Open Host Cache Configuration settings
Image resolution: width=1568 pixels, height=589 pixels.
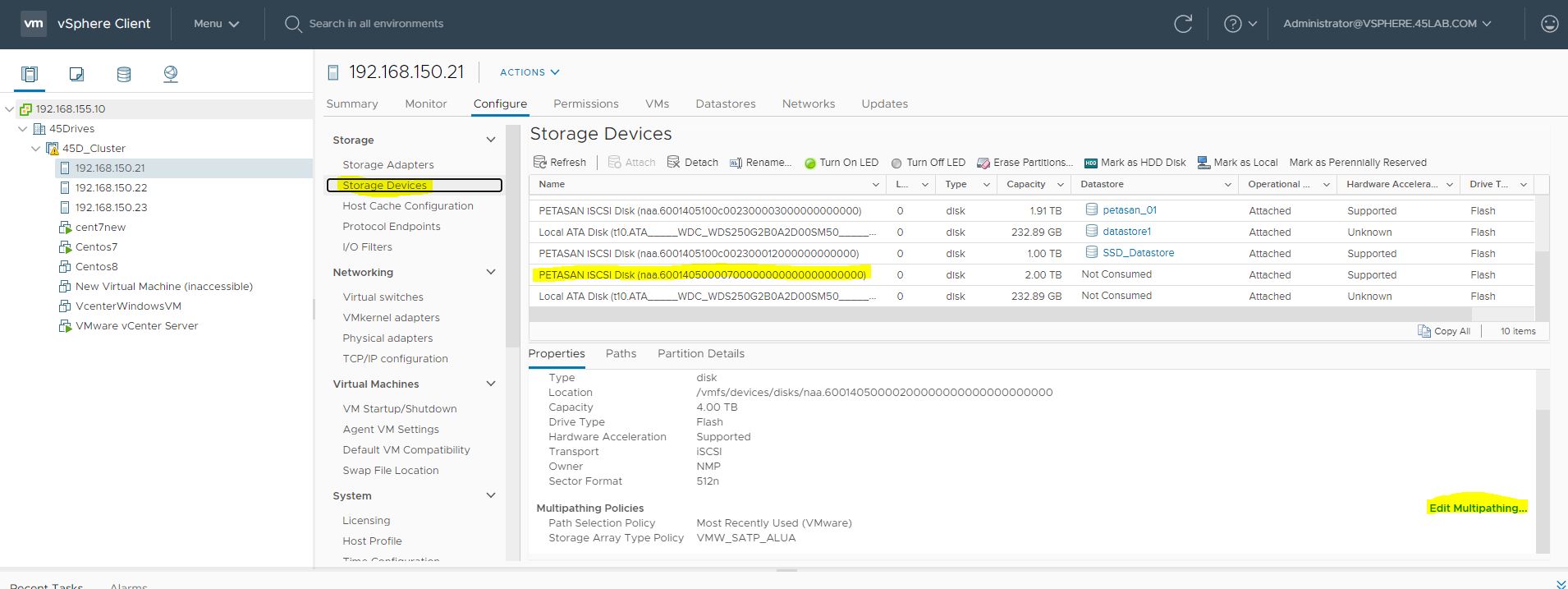pos(408,205)
